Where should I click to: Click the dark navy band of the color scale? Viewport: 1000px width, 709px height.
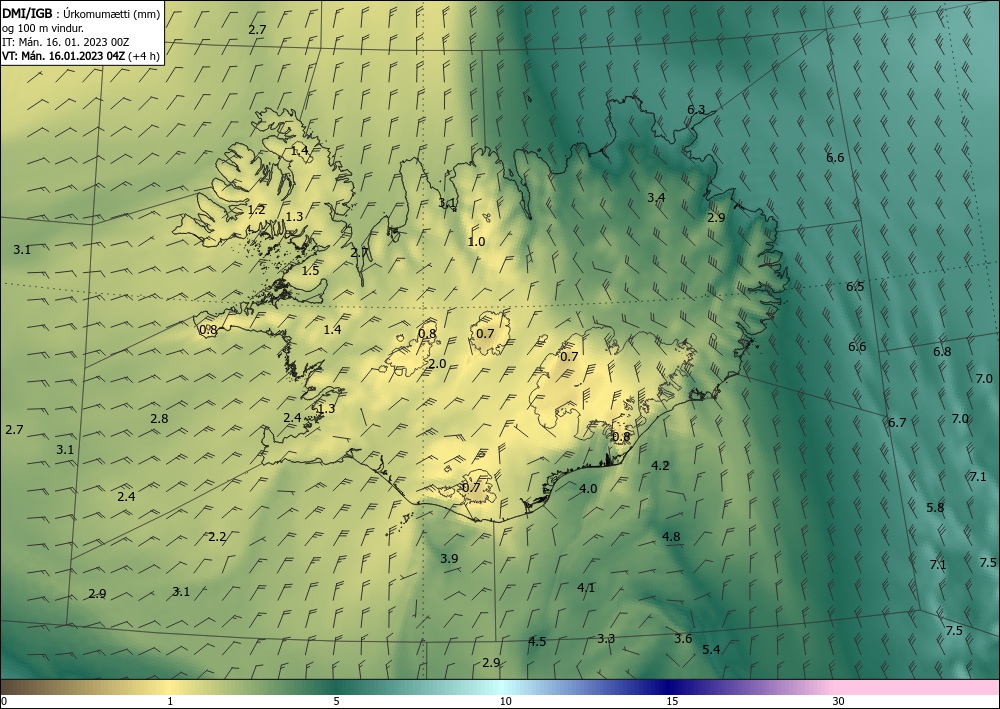[670, 687]
